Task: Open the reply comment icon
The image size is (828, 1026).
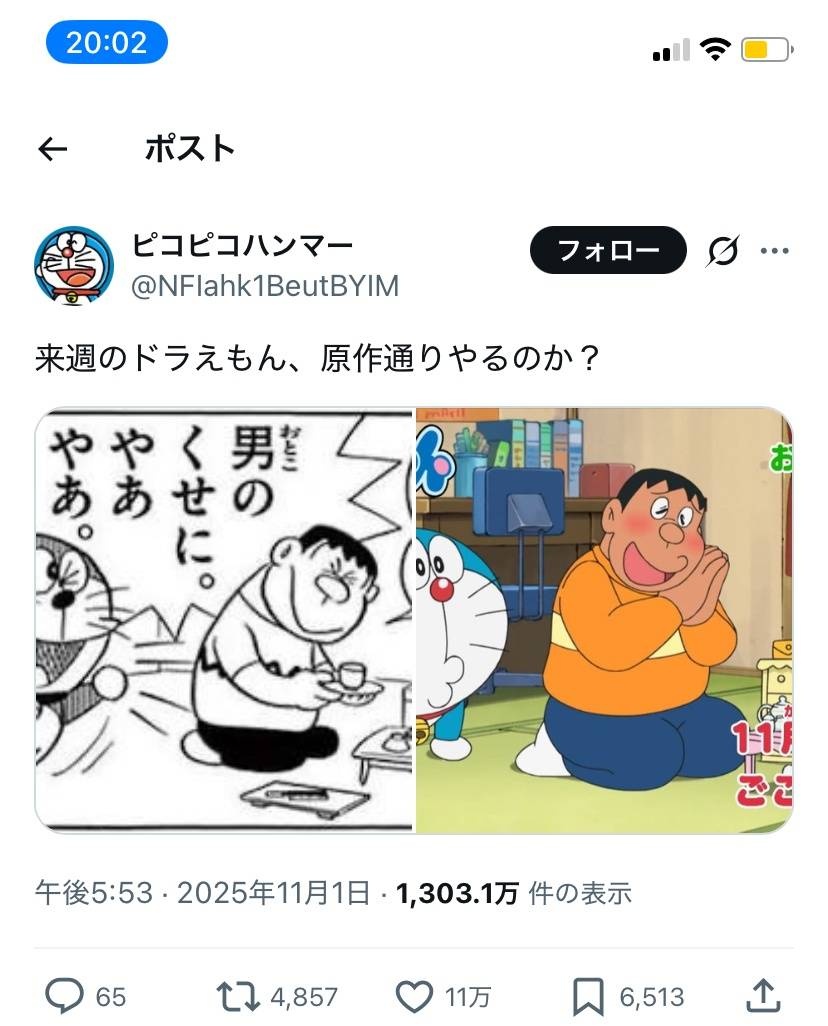Action: tap(64, 996)
